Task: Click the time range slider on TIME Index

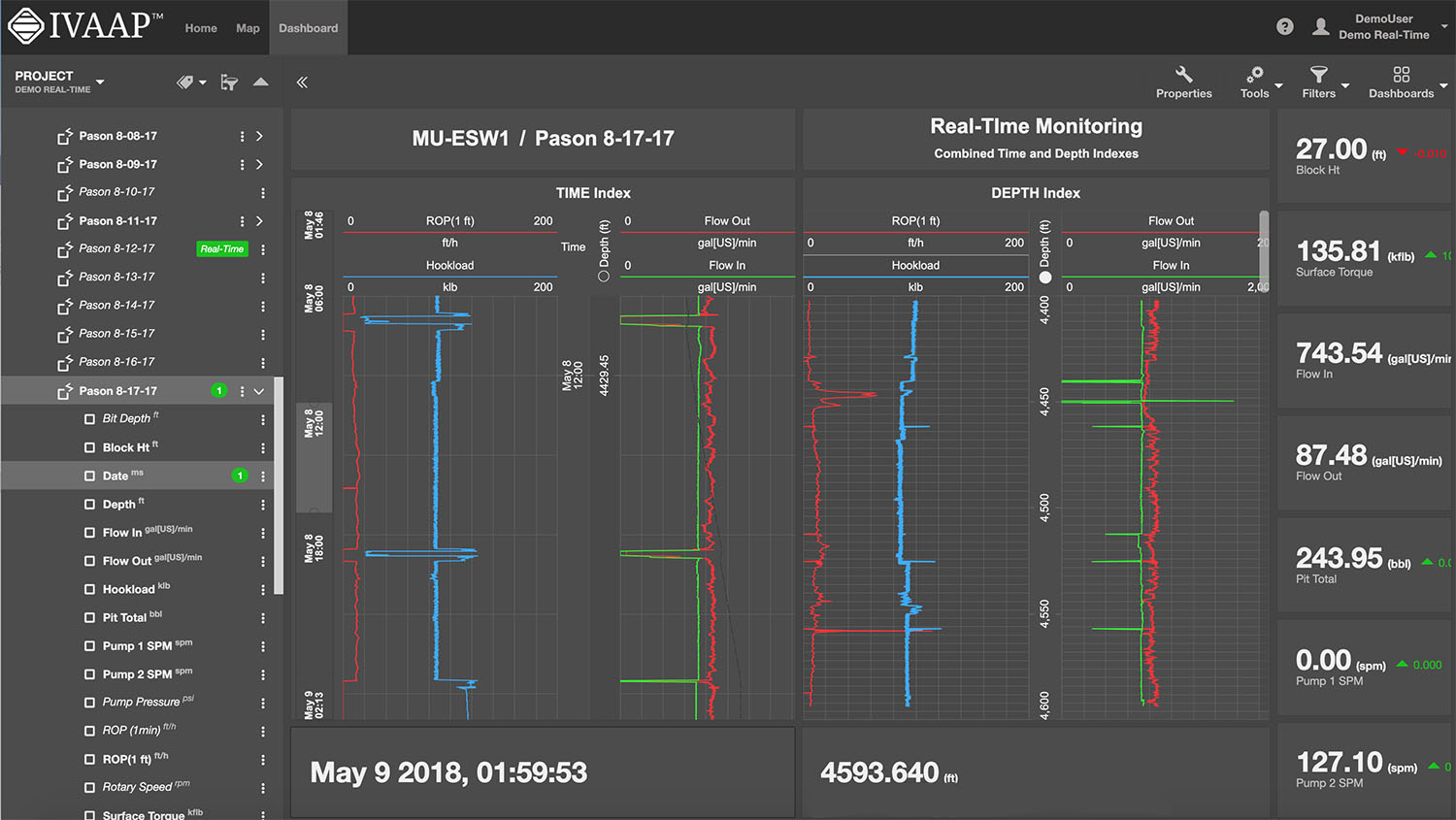Action: point(314,458)
